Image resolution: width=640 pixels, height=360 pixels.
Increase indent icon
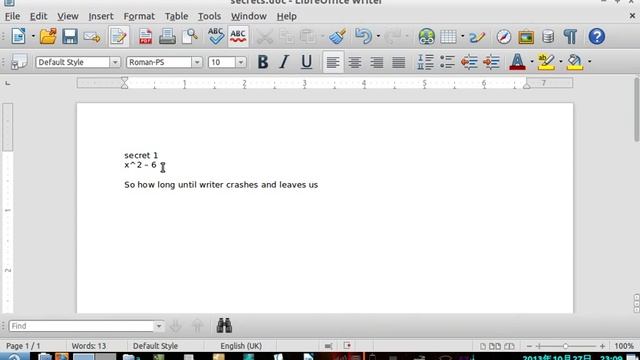(491, 62)
